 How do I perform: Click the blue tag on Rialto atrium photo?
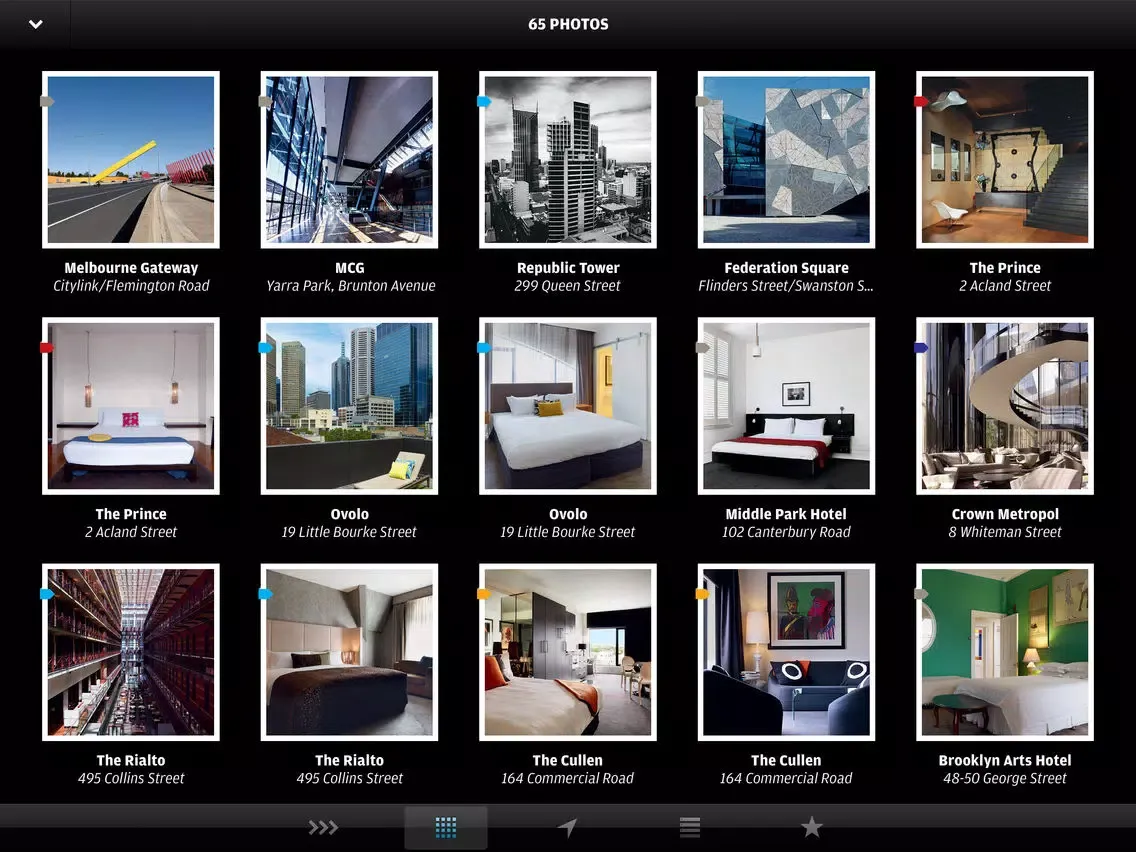pos(47,594)
